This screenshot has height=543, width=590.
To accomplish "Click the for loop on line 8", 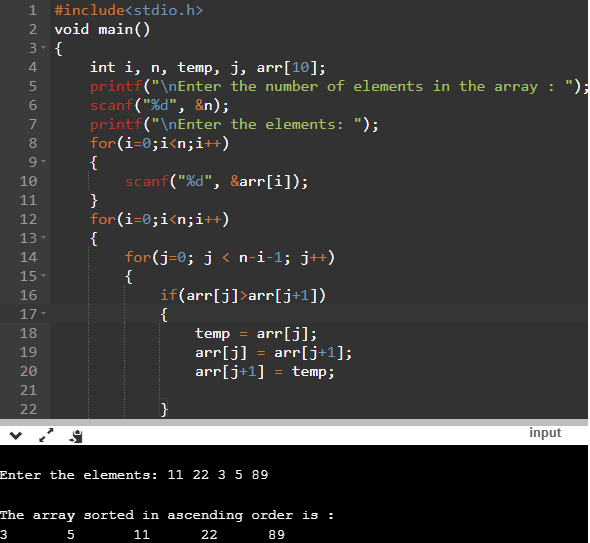I will point(159,144).
